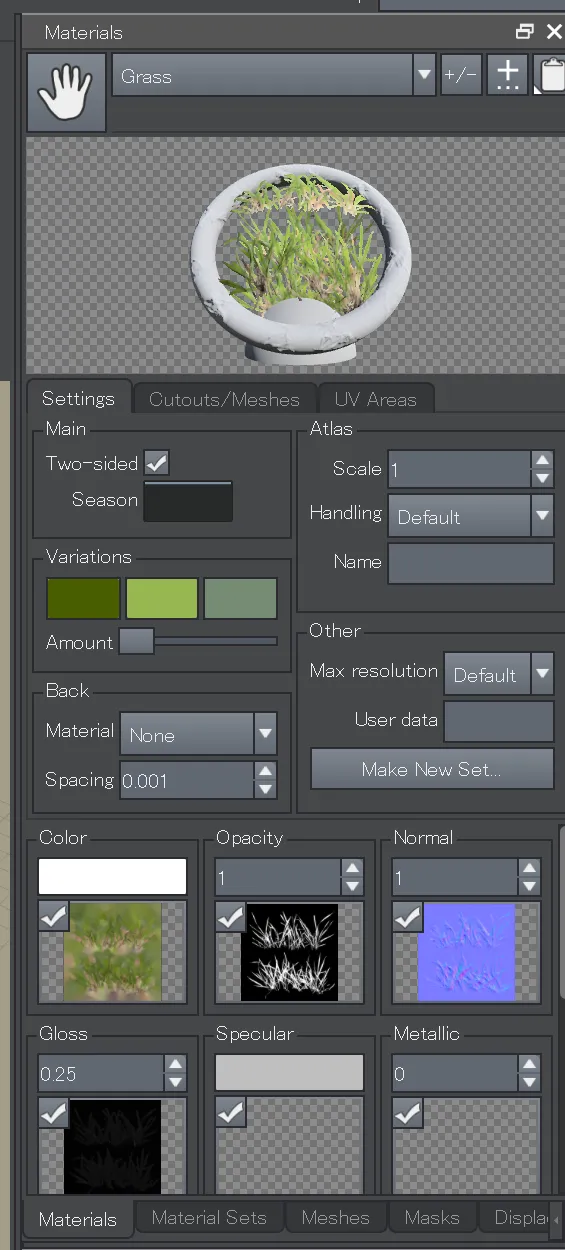
Task: Click the +/- material button
Action: [461, 75]
